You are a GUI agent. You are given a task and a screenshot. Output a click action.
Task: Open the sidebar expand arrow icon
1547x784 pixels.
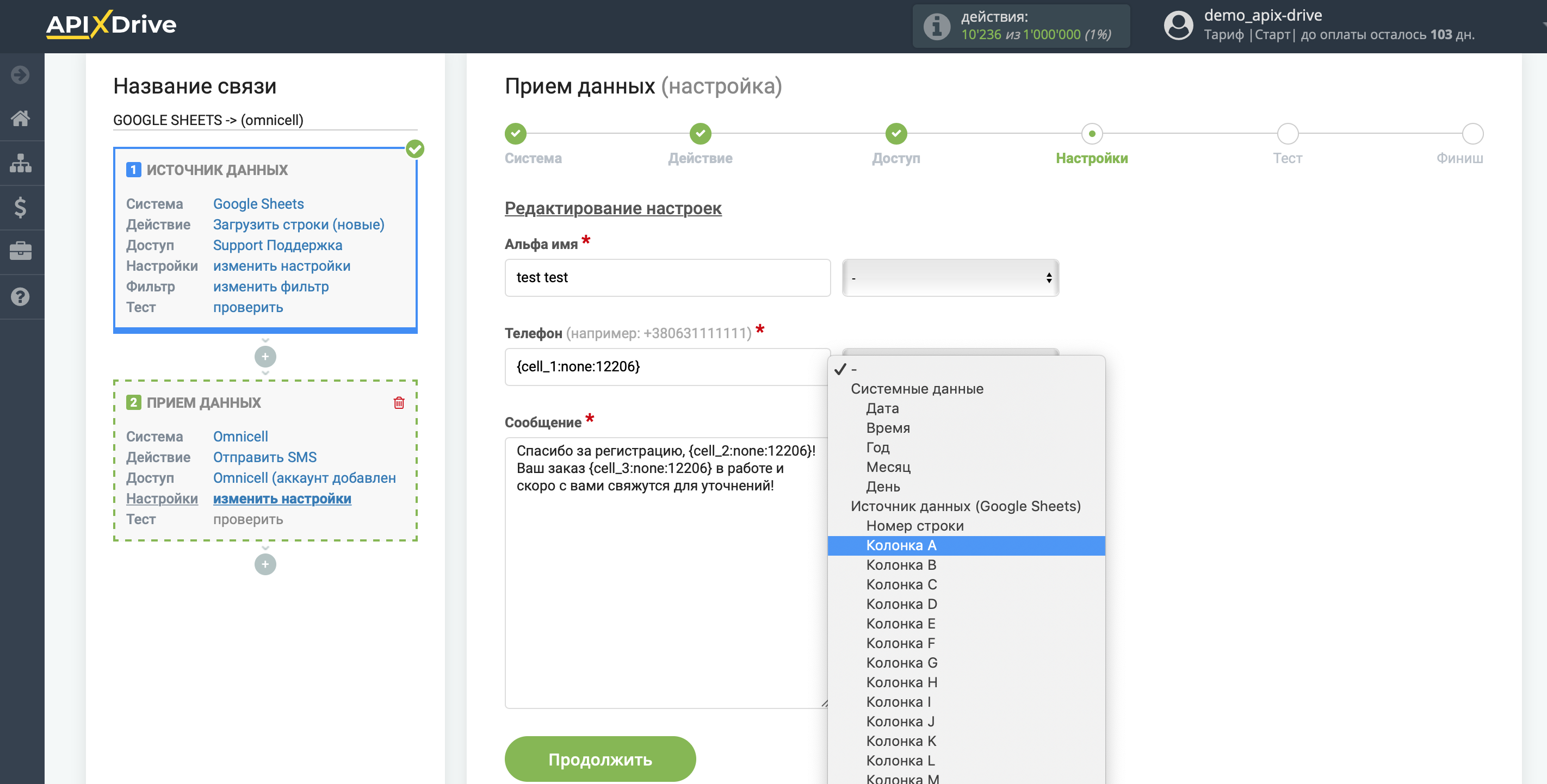[21, 75]
